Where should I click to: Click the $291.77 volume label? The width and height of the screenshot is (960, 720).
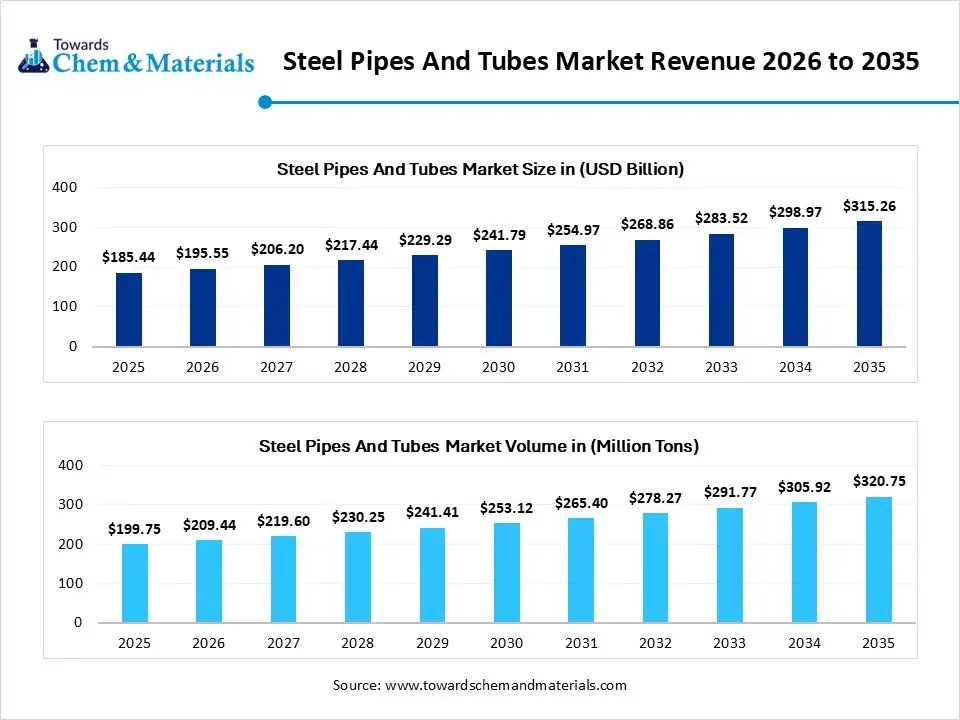730,492
